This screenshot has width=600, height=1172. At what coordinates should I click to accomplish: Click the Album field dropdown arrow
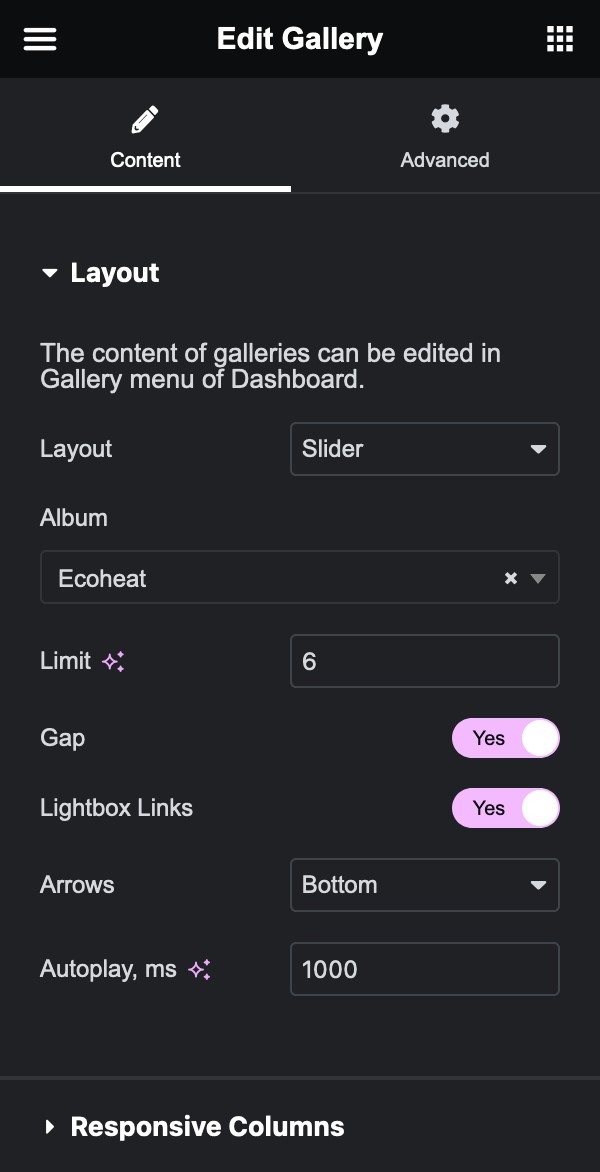click(538, 578)
